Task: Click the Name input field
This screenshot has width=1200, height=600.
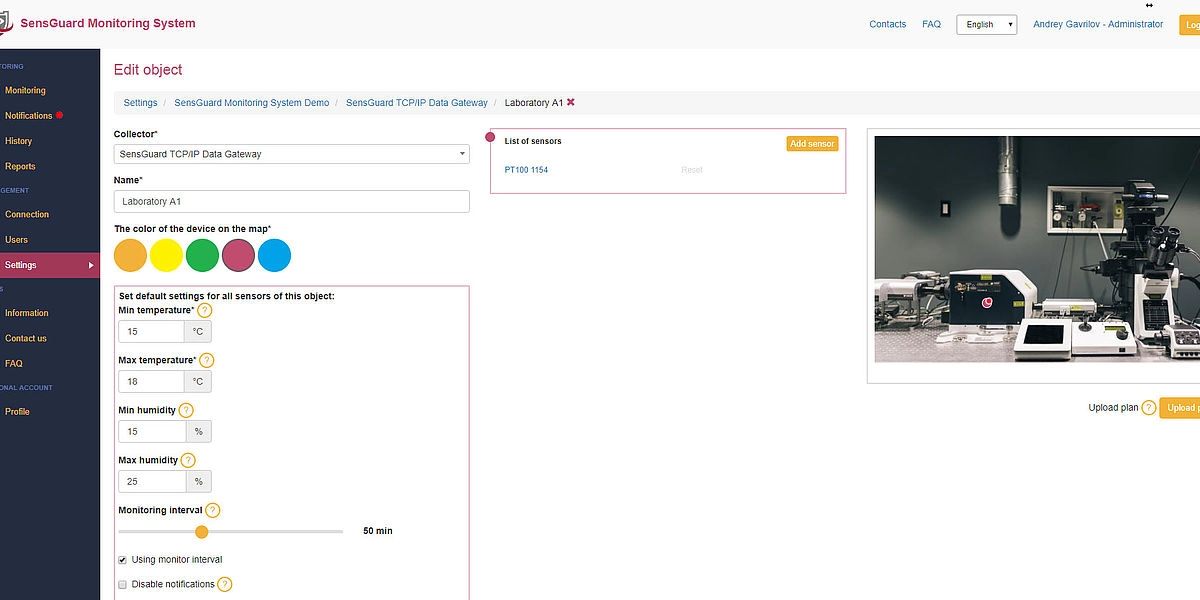Action: point(291,202)
